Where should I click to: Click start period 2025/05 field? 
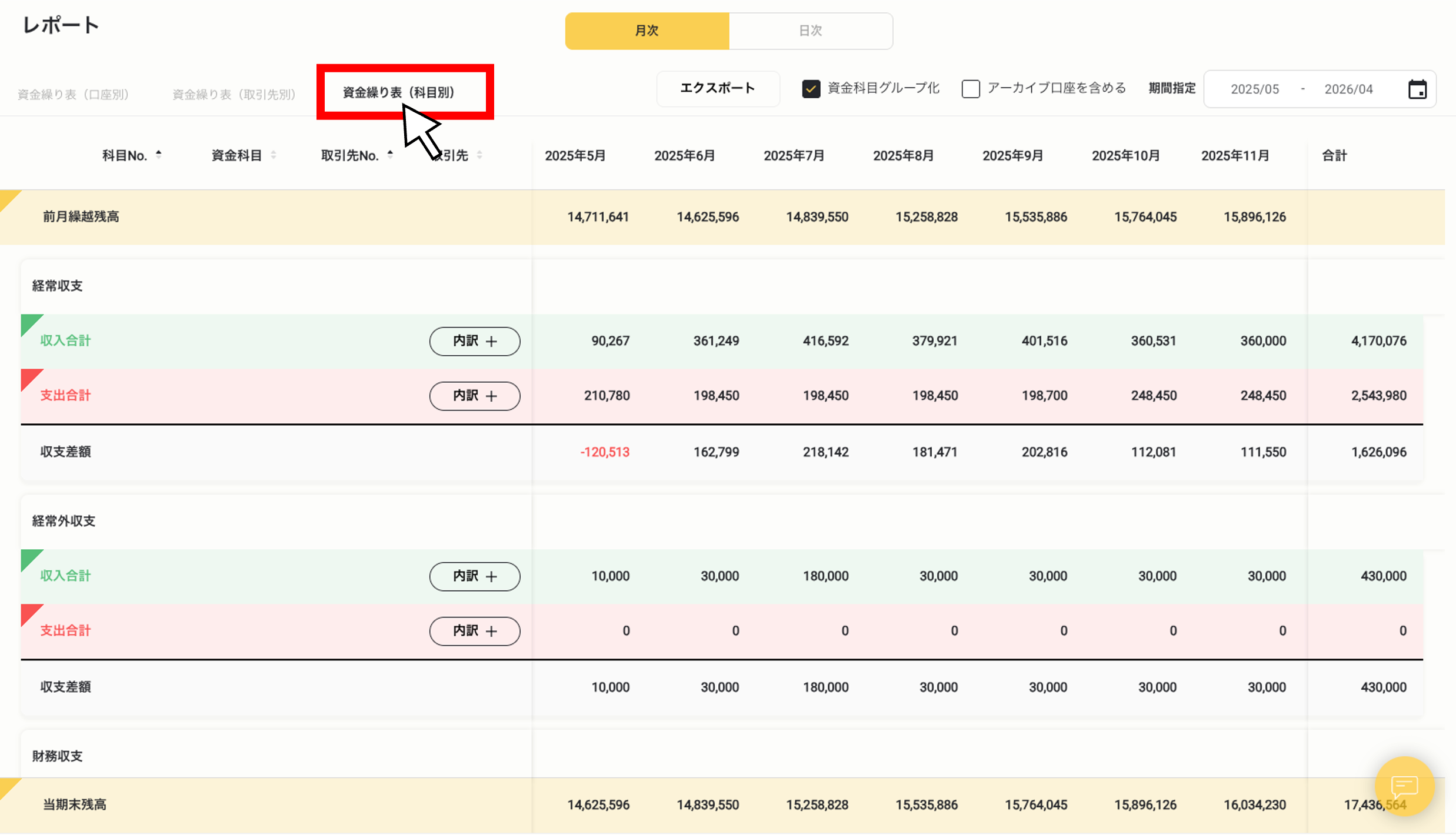coord(1254,89)
